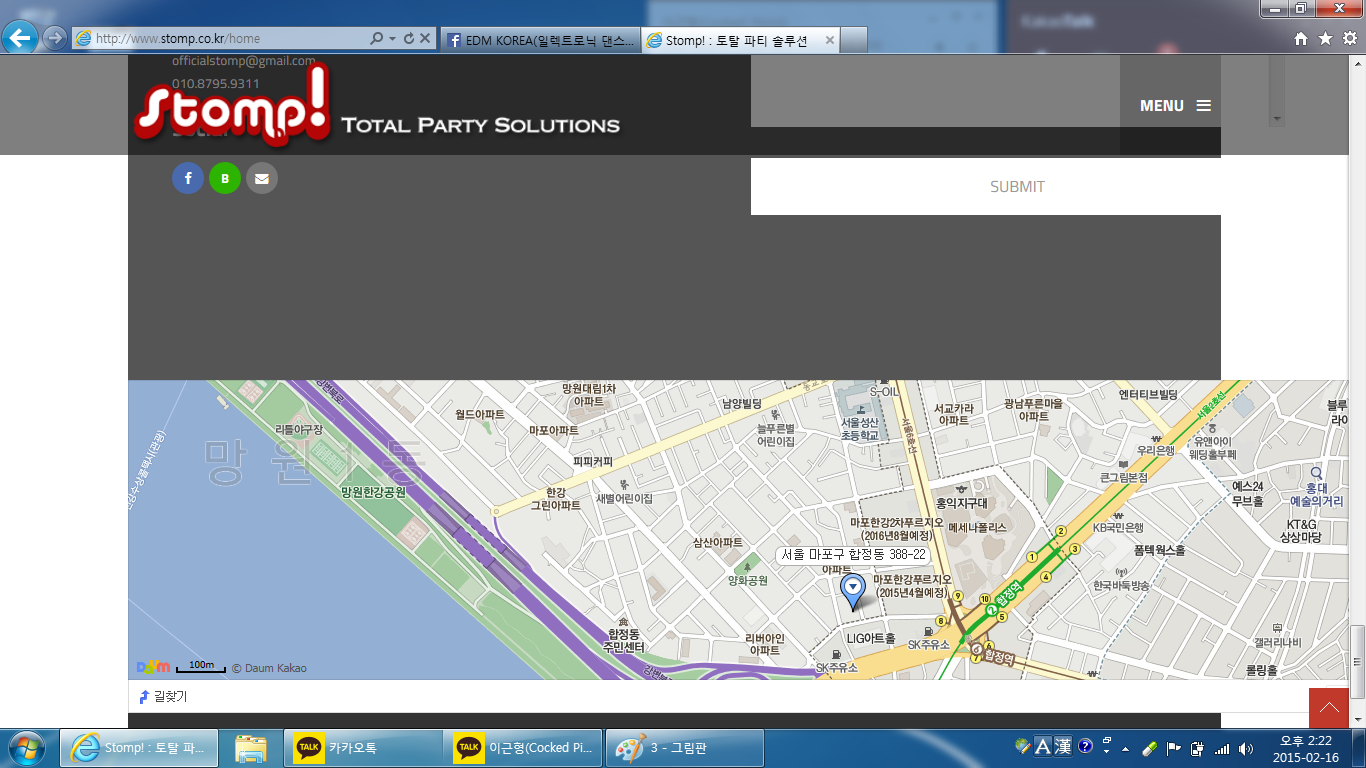Click the blue map location marker
1366x768 pixels.
click(x=852, y=592)
